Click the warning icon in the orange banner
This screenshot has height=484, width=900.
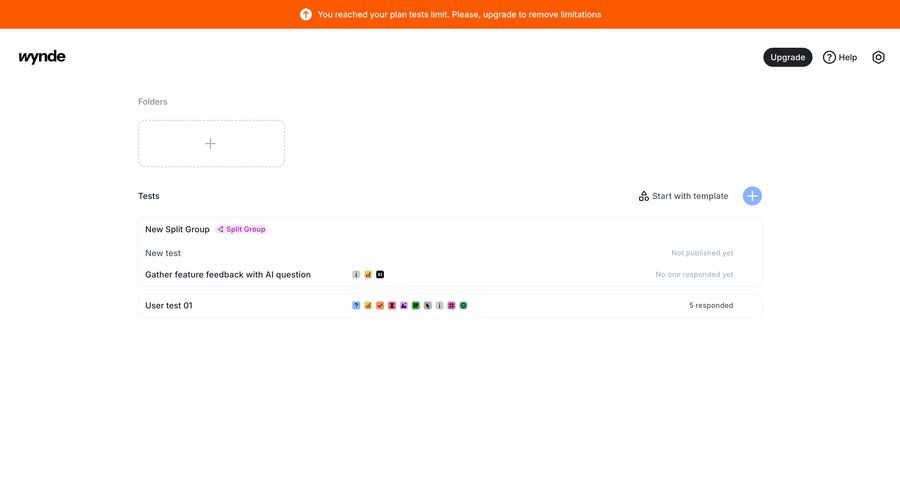point(306,14)
